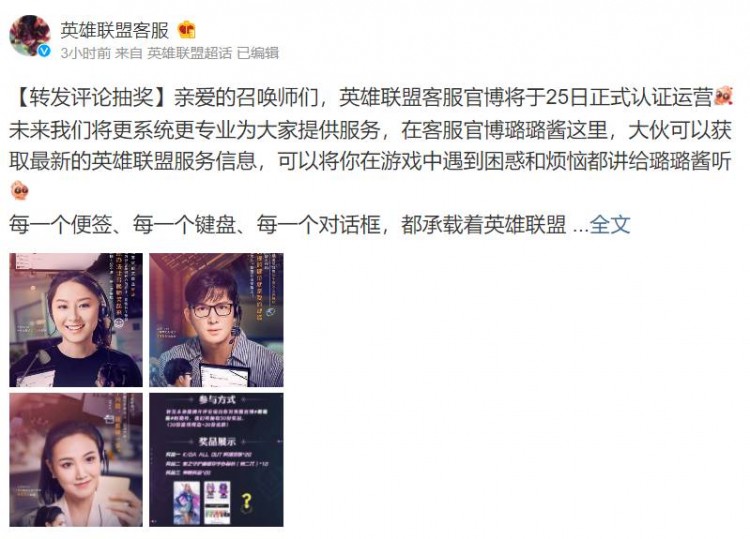This screenshot has height=539, width=750.
Task: Click the yellow question mark prize icon
Action: (x=246, y=501)
